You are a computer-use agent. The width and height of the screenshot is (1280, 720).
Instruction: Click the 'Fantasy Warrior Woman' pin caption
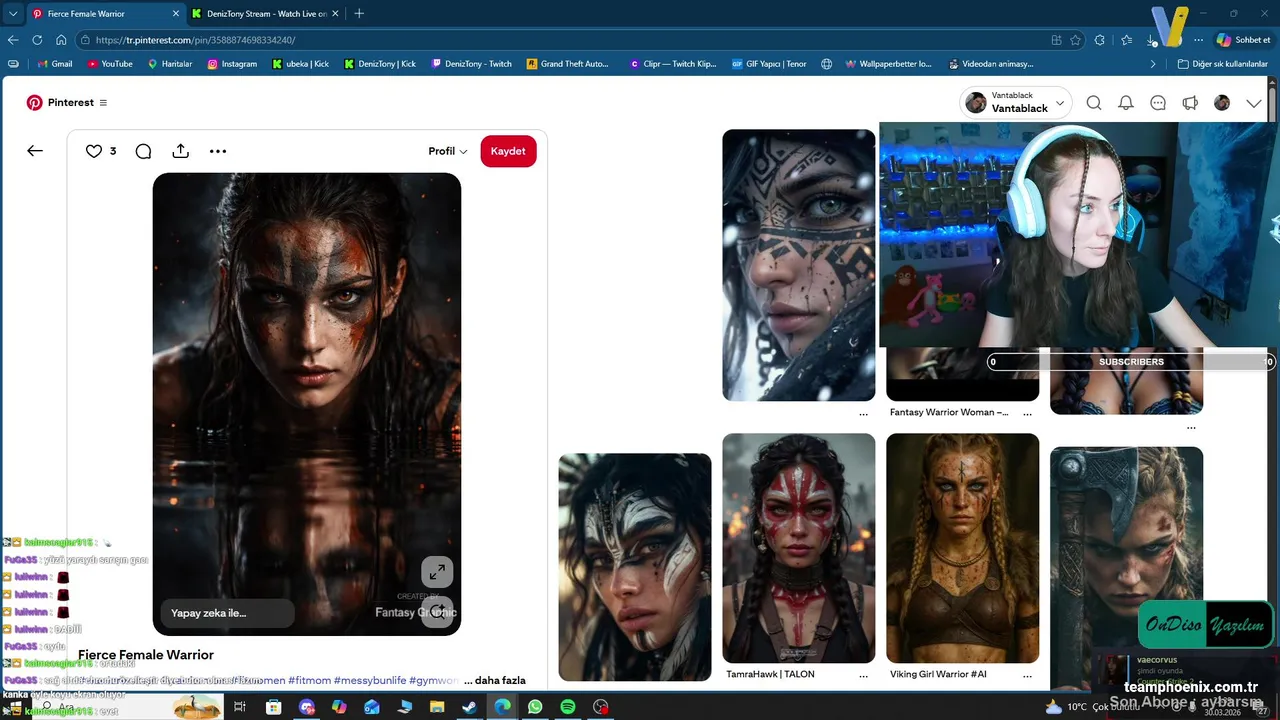point(949,412)
